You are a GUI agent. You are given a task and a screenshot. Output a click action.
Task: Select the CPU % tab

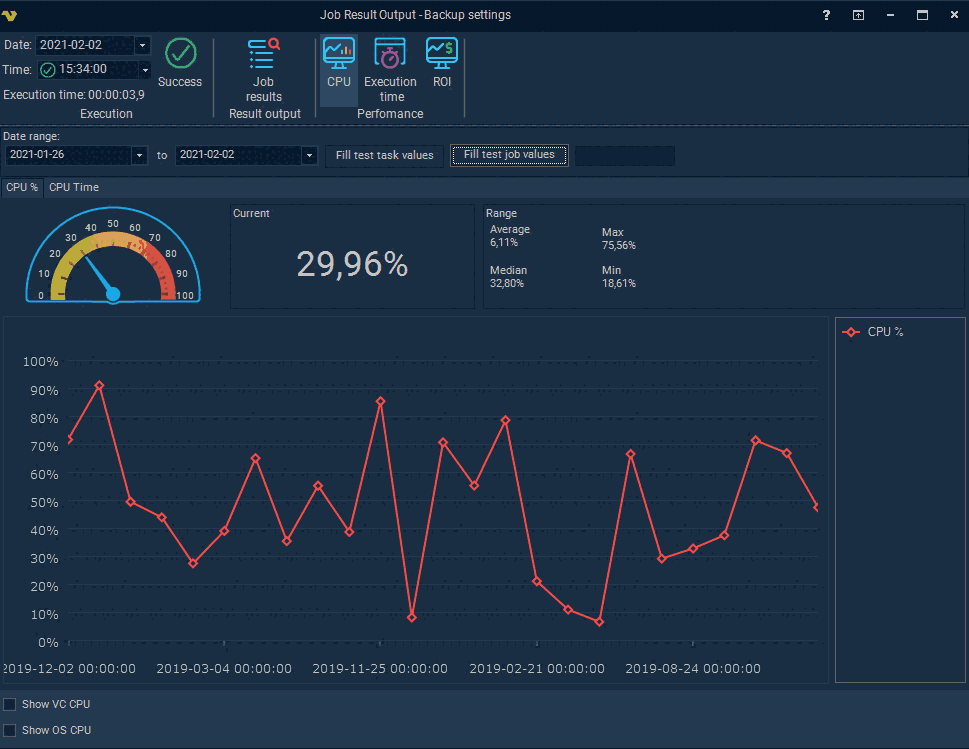(x=22, y=187)
